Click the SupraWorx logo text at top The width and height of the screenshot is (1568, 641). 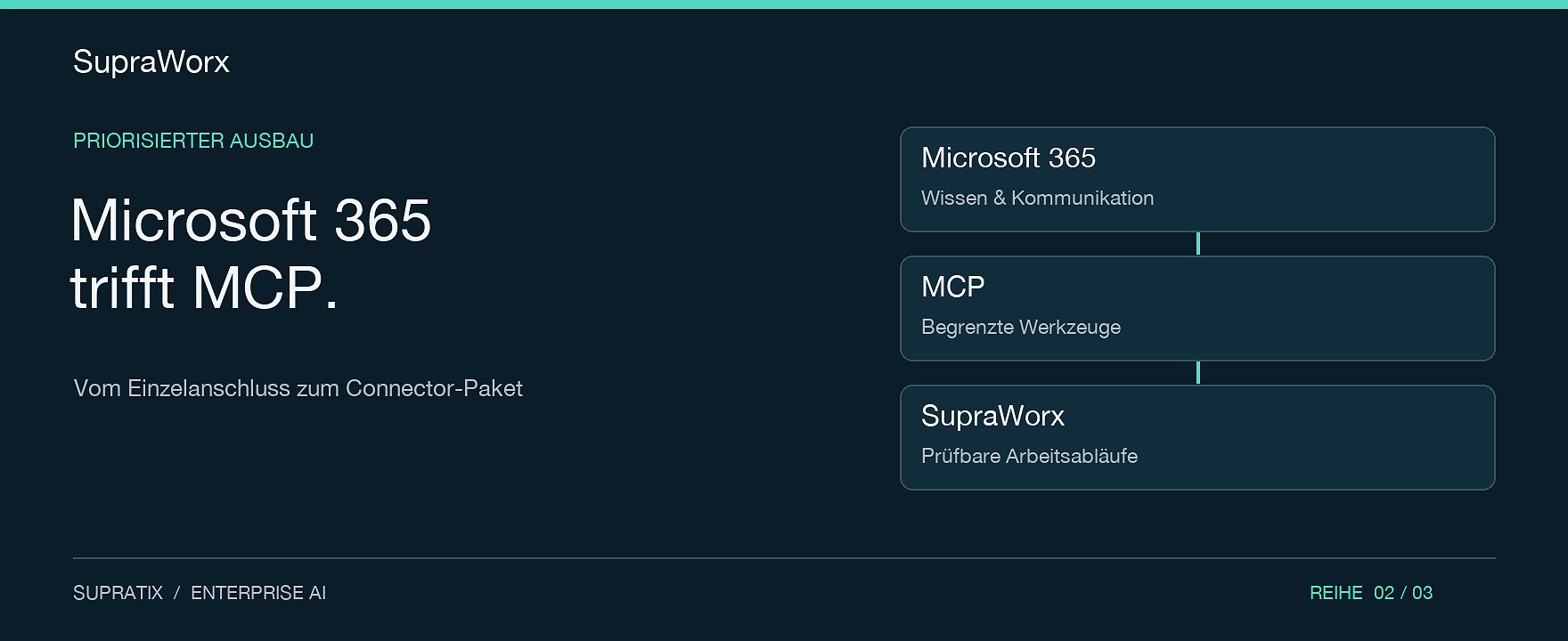pyautogui.click(x=151, y=62)
